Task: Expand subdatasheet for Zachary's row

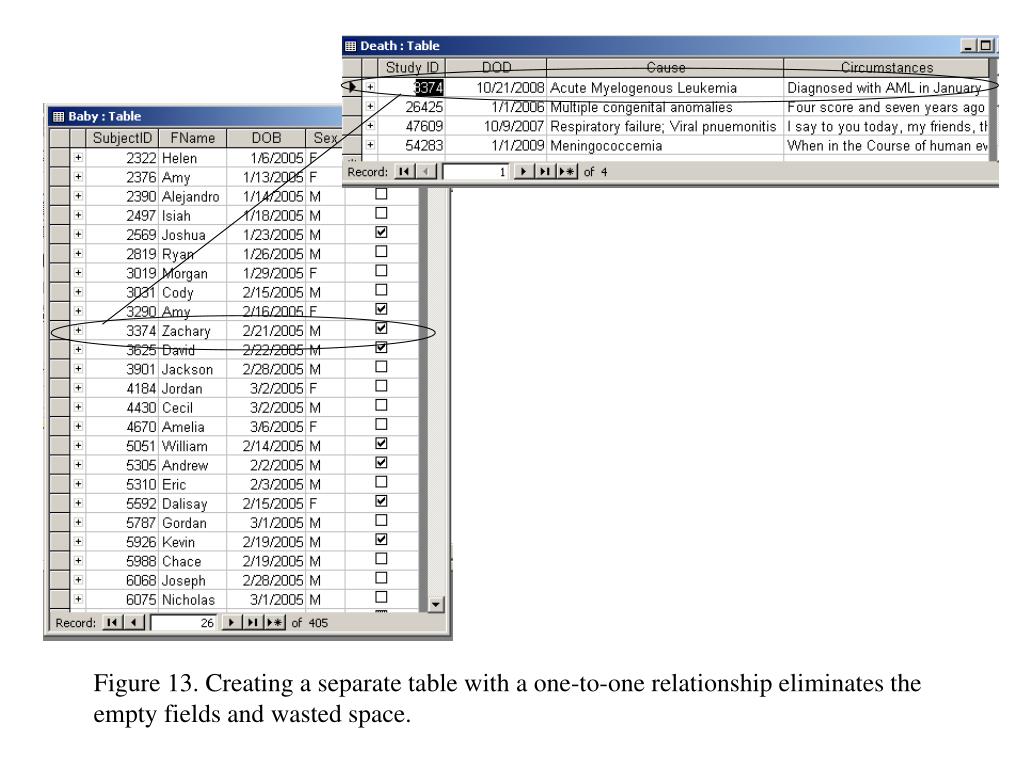Action: click(78, 330)
